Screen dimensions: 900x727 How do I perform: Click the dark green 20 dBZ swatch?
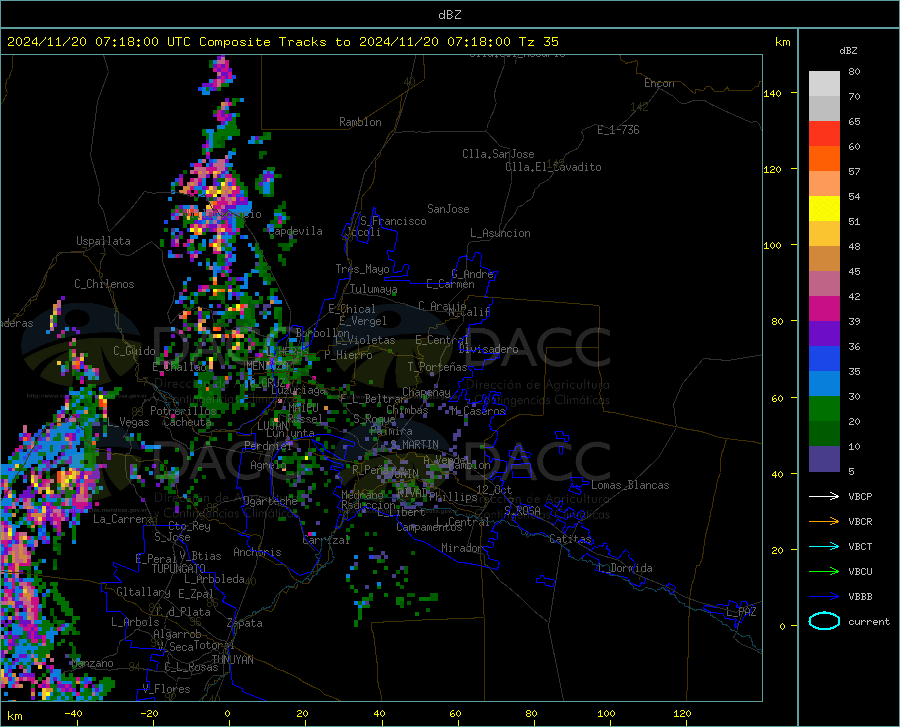(x=824, y=434)
